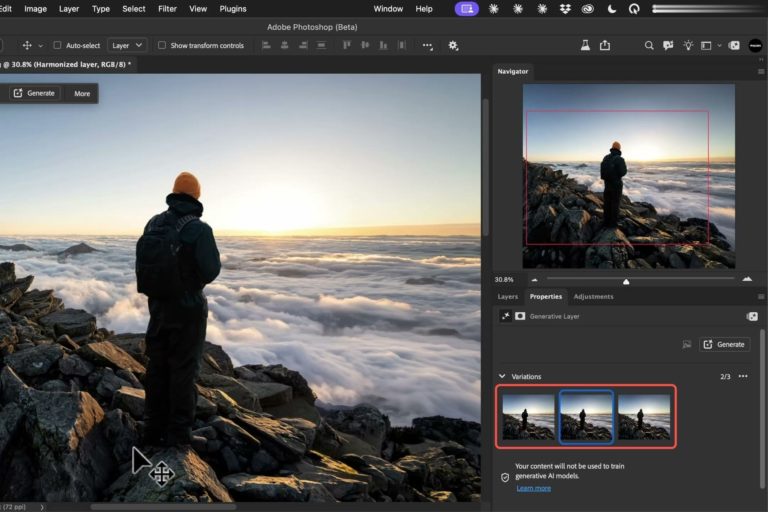Select the first variation thumbnail
The image size is (768, 512).
point(528,417)
